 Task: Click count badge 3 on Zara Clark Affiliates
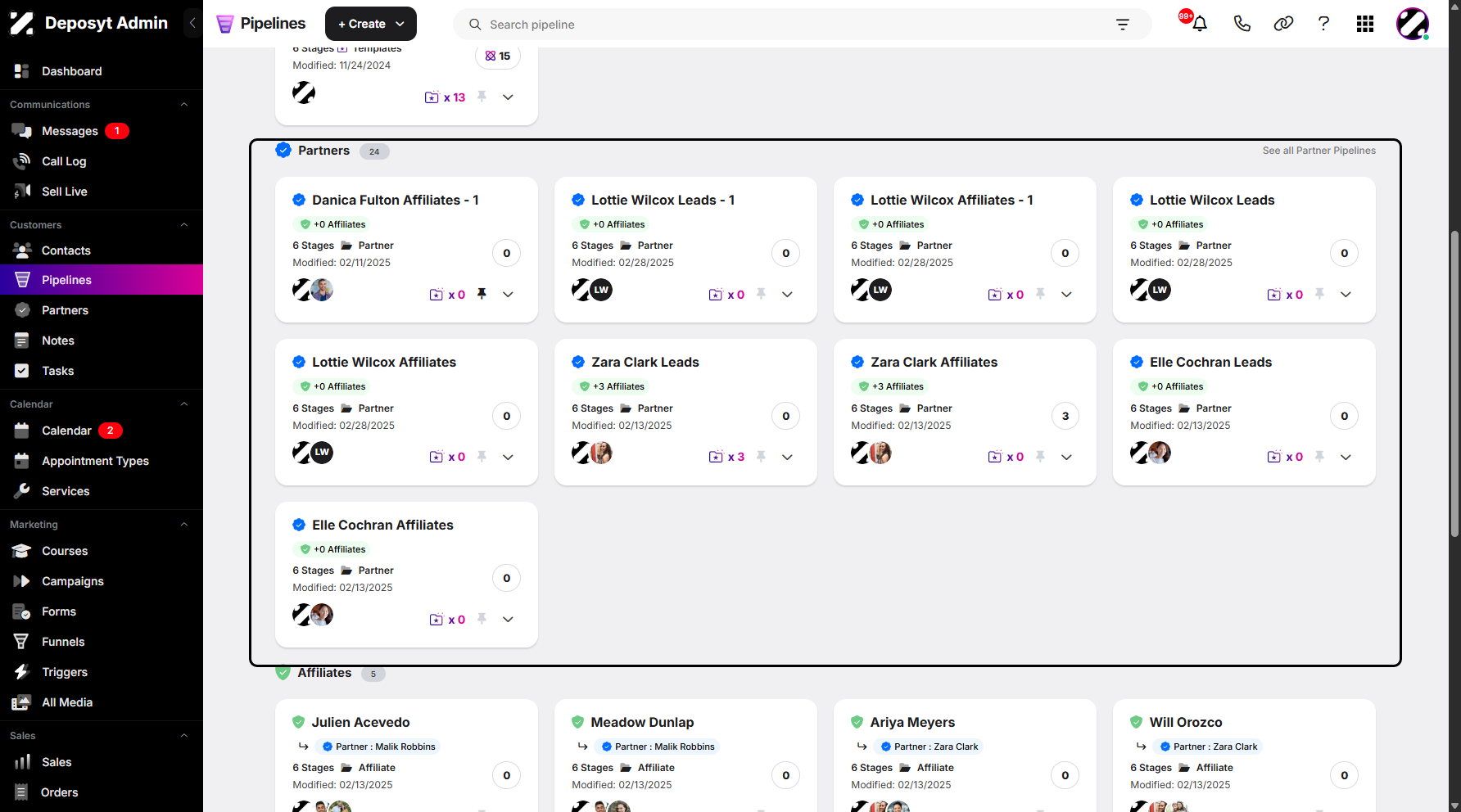click(x=1065, y=416)
